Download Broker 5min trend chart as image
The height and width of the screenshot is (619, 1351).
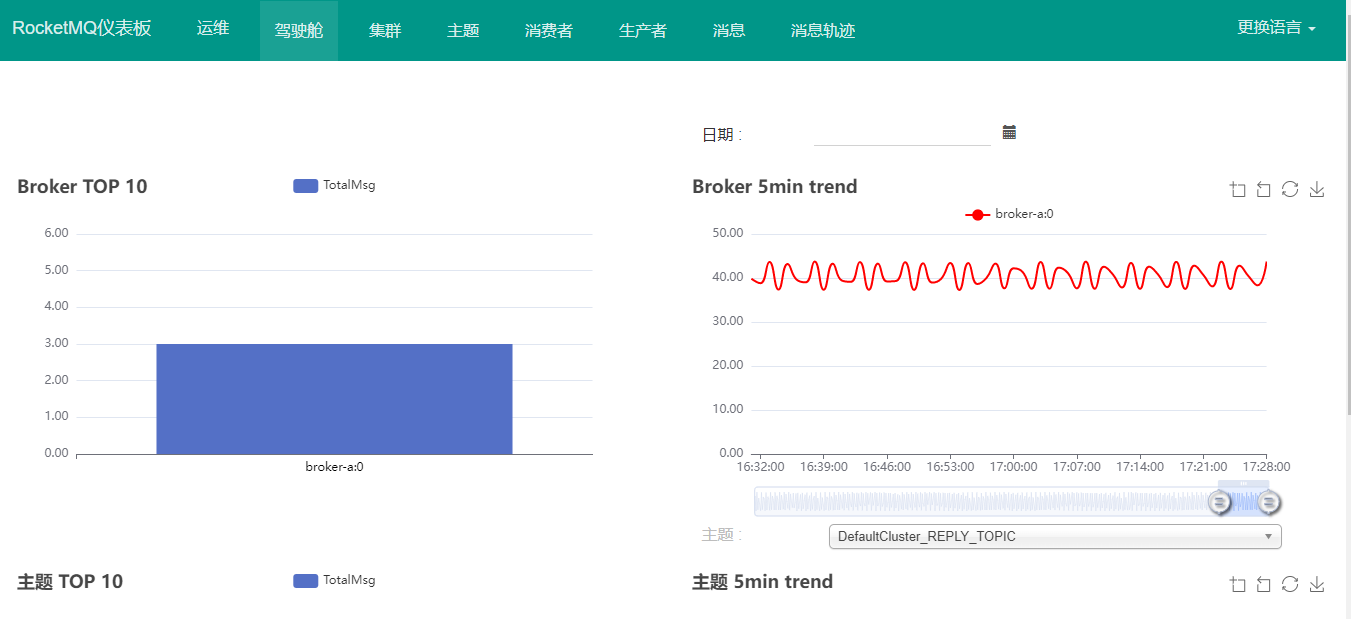(1317, 190)
